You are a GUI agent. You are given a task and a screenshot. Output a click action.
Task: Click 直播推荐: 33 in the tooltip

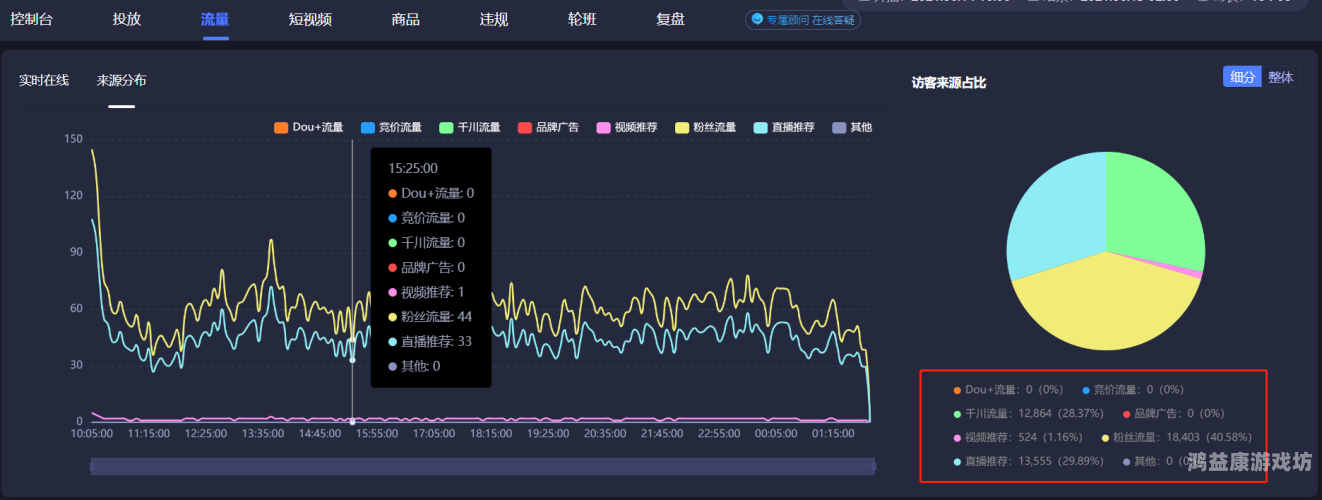(x=429, y=341)
